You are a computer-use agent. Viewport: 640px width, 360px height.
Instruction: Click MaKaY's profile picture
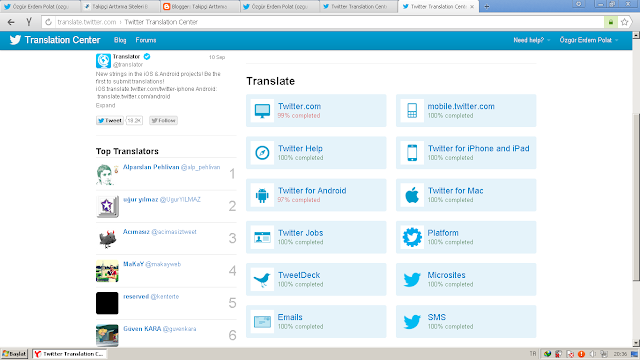(107, 271)
